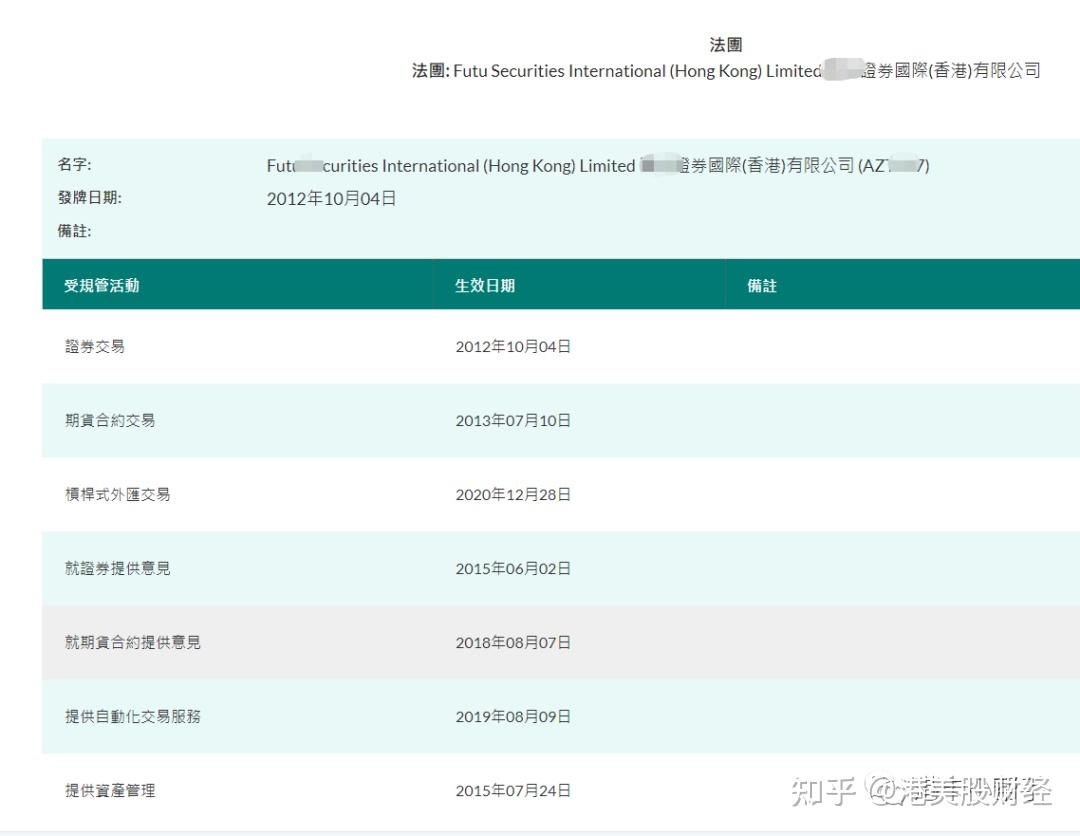Select the 證券交易 row
This screenshot has height=836, width=1080.
561,346
